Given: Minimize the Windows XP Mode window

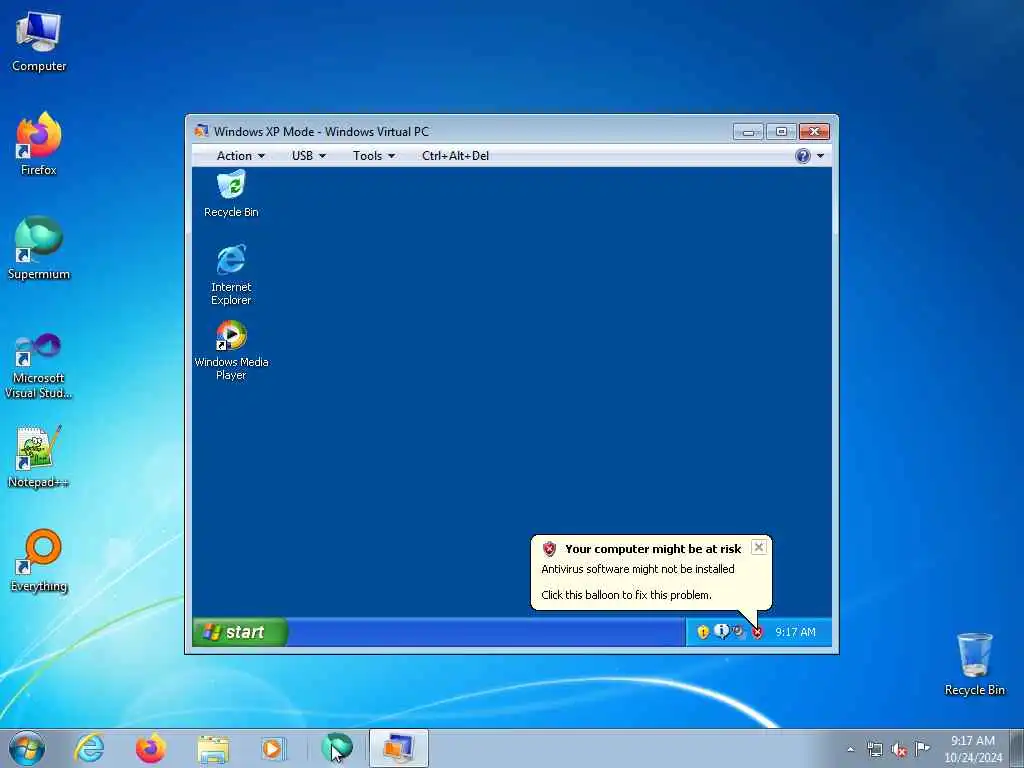Looking at the screenshot, I should point(748,132).
